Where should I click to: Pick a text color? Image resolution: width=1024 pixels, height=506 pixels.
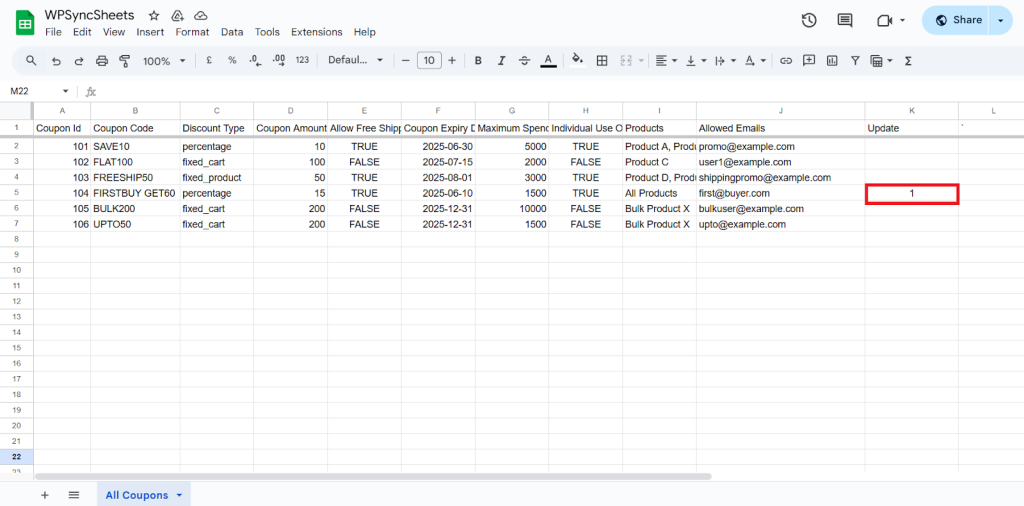(x=549, y=61)
